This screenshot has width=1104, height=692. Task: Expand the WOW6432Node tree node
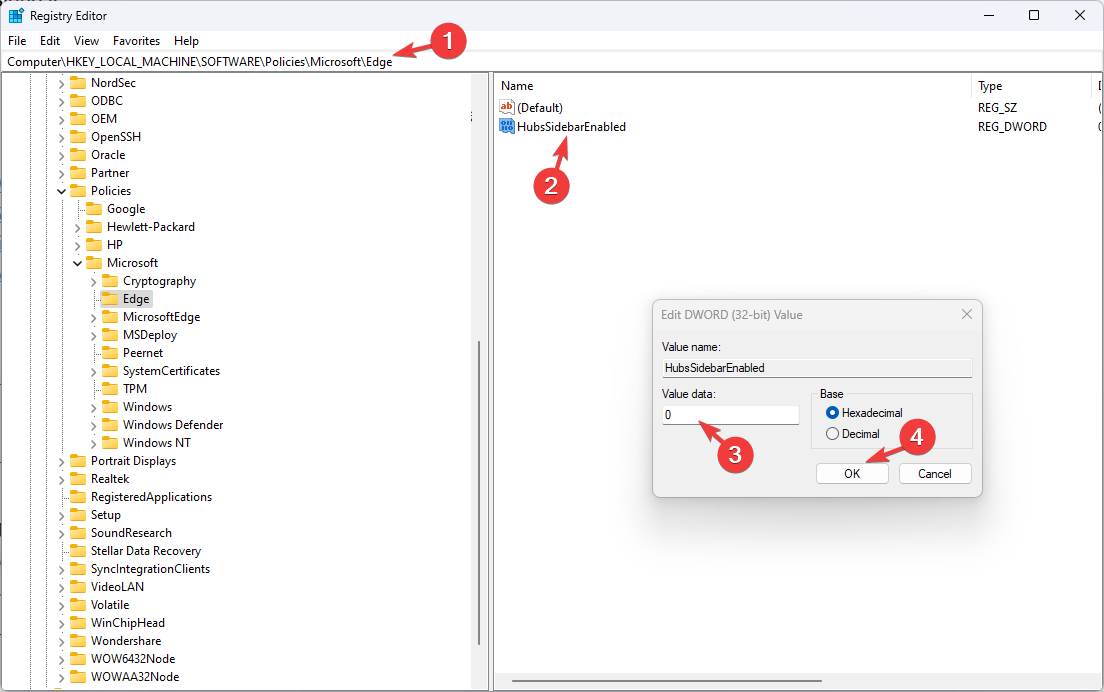61,660
